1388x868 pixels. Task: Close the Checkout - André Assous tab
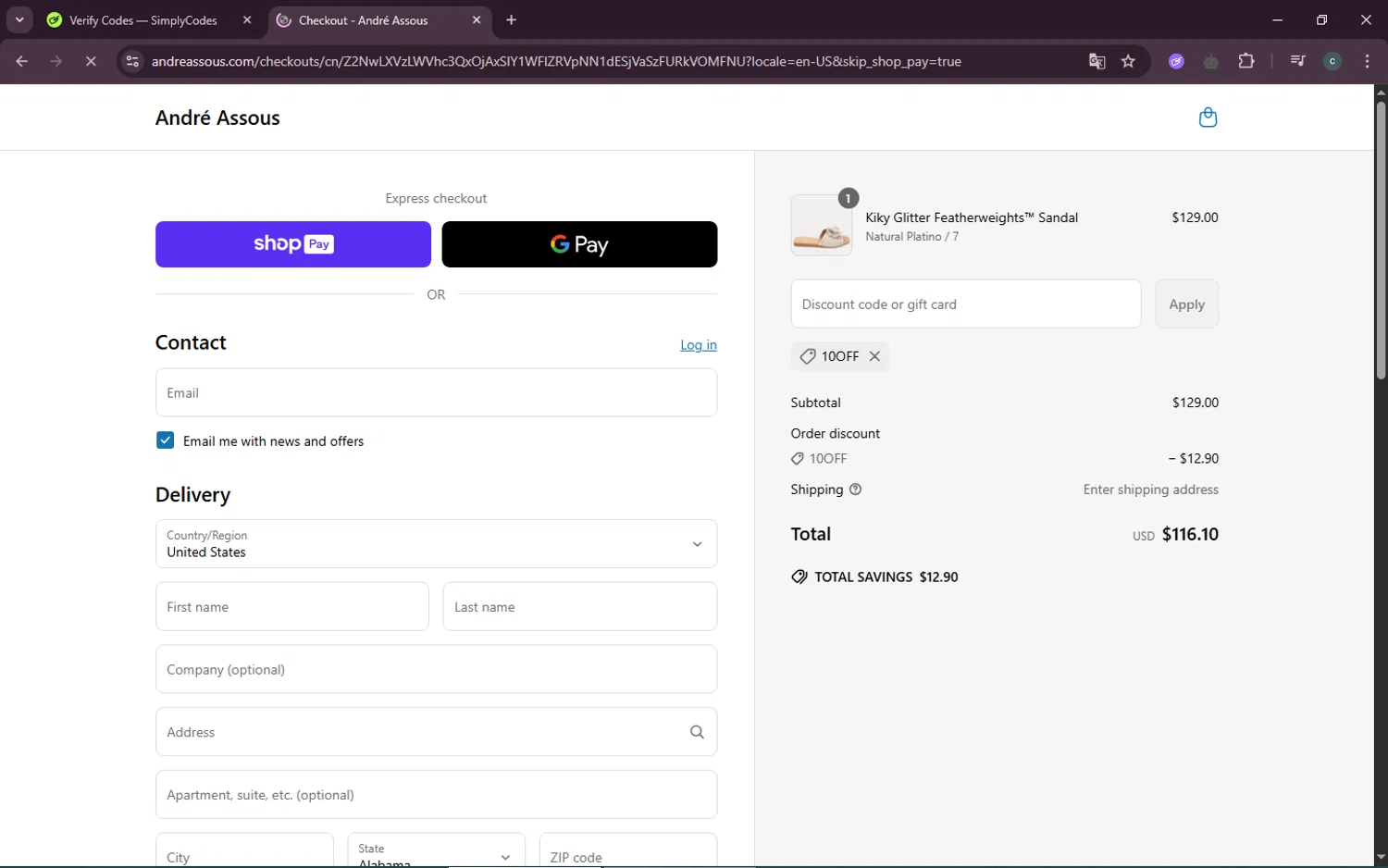477,19
